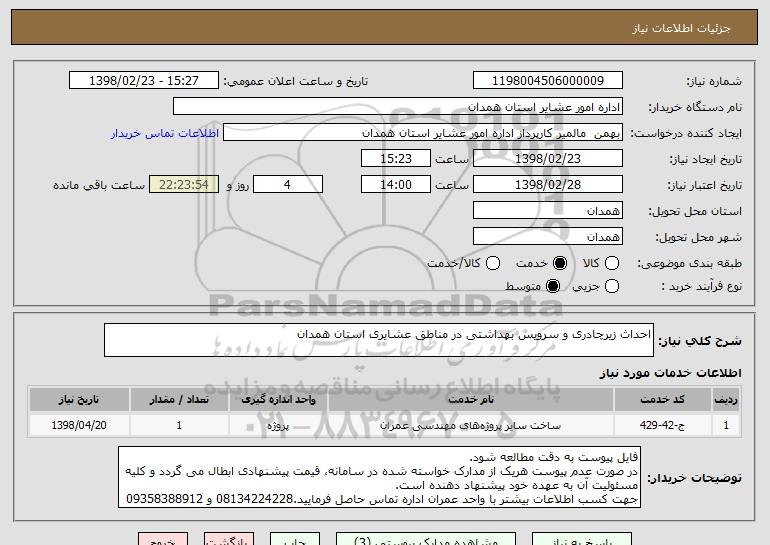Screen dimensions: 770x545
Task: Click the quantity cell 1 in service row
Action: click(x=179, y=425)
